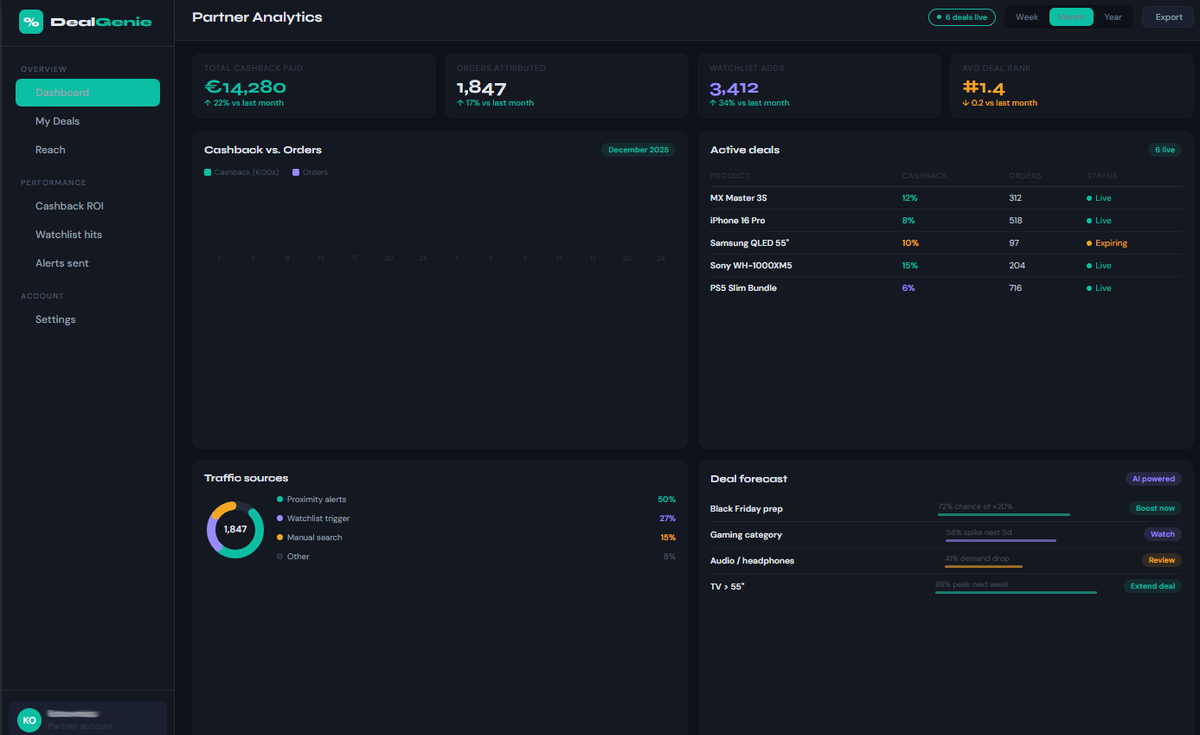
Task: Click the Live status for MX Master 3S
Action: point(1099,198)
